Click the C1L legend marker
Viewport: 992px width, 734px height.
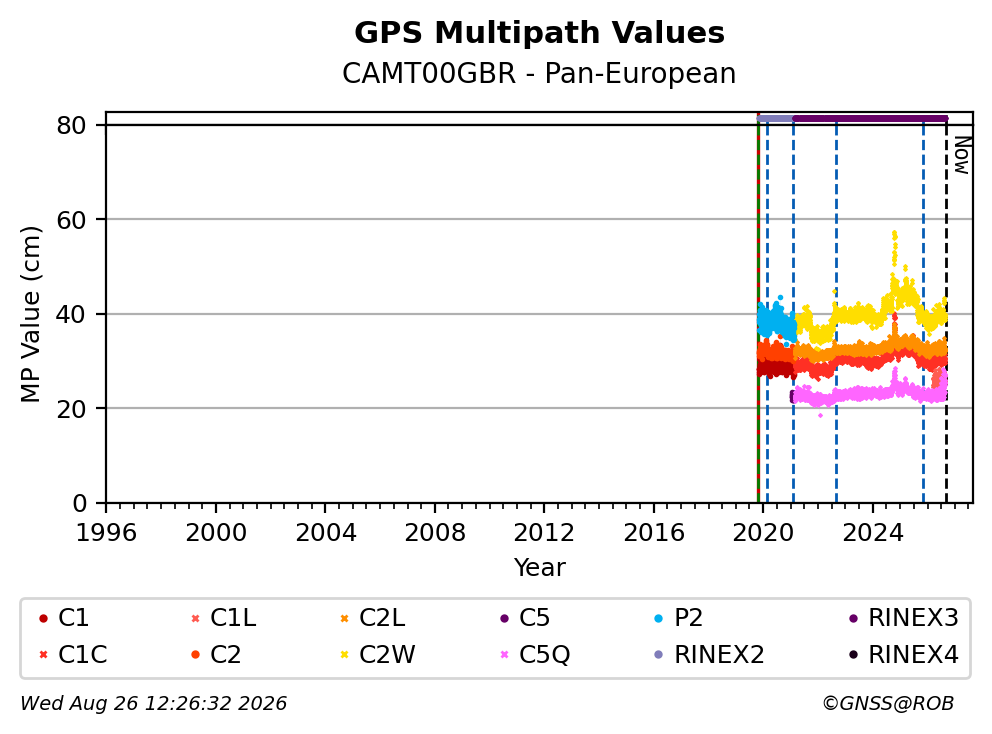click(x=195, y=618)
